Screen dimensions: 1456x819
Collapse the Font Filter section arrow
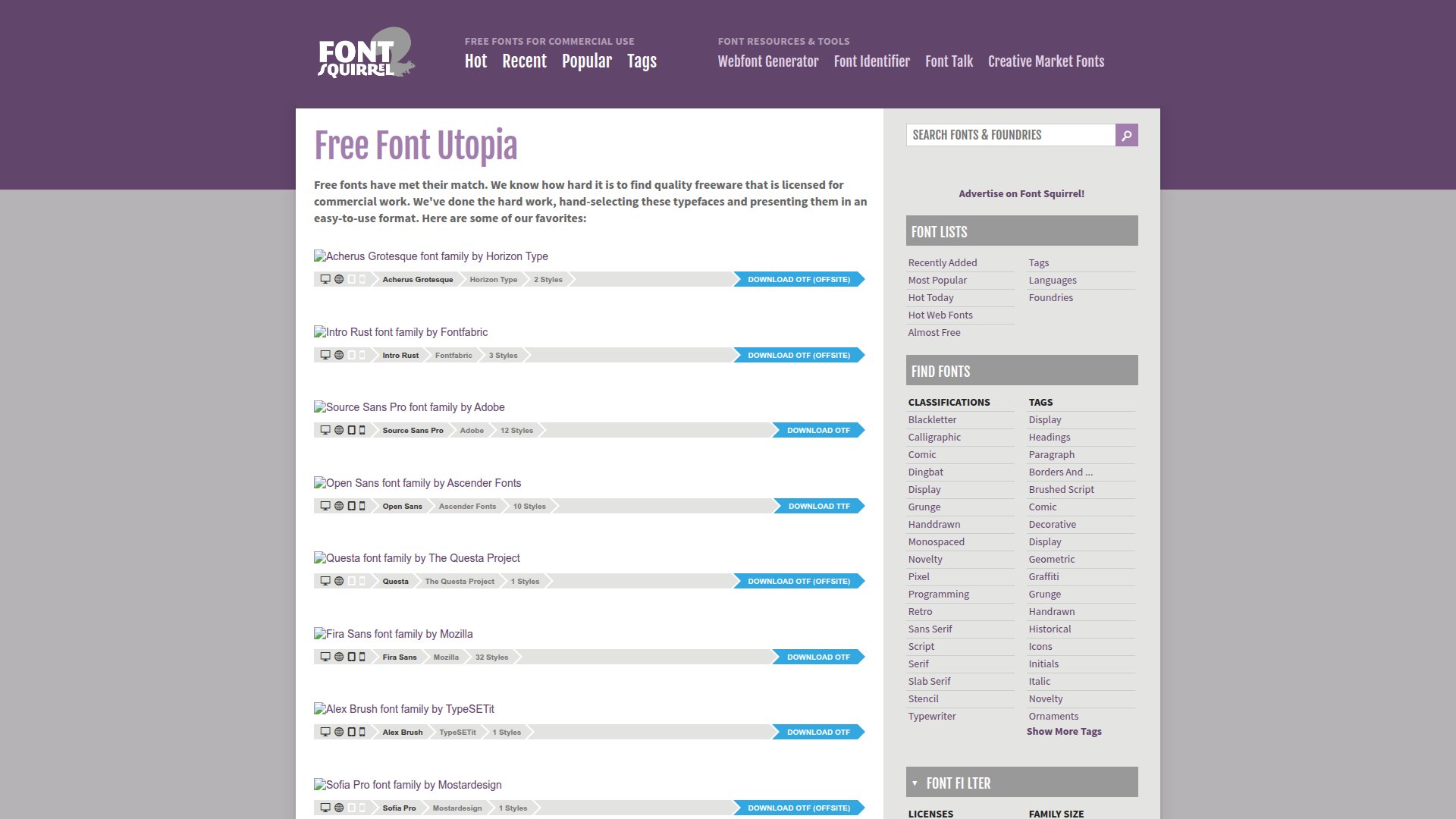pyautogui.click(x=915, y=783)
